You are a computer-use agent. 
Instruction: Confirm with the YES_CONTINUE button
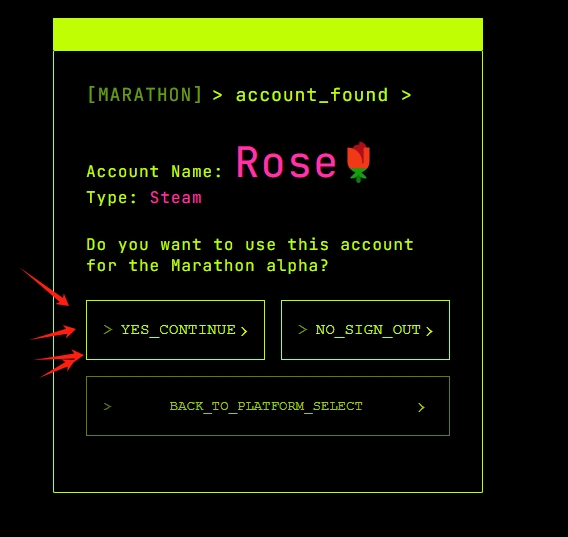click(175, 330)
